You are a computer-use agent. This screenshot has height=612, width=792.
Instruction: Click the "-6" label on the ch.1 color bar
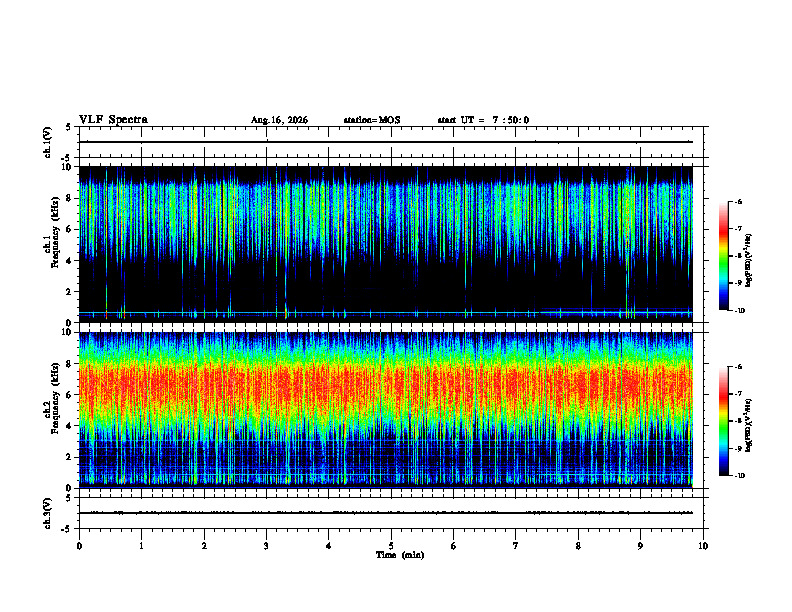pyautogui.click(x=738, y=201)
